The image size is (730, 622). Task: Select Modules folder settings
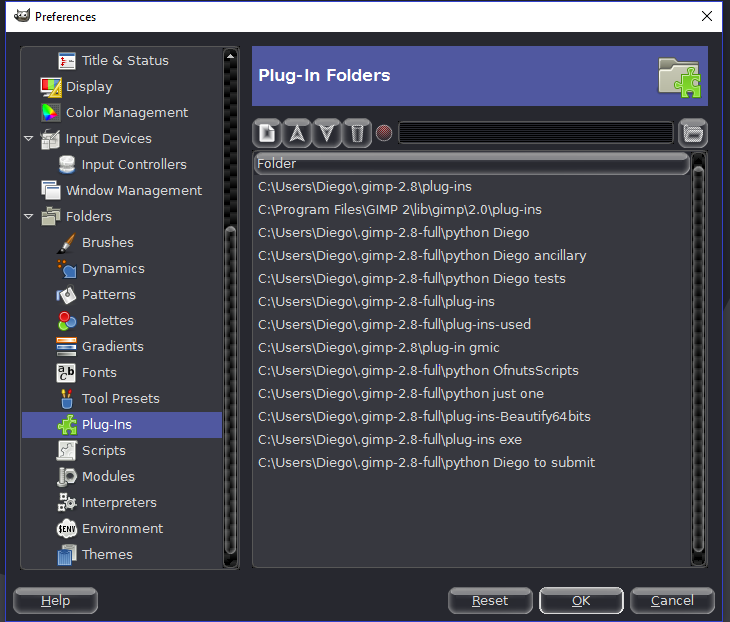point(108,477)
